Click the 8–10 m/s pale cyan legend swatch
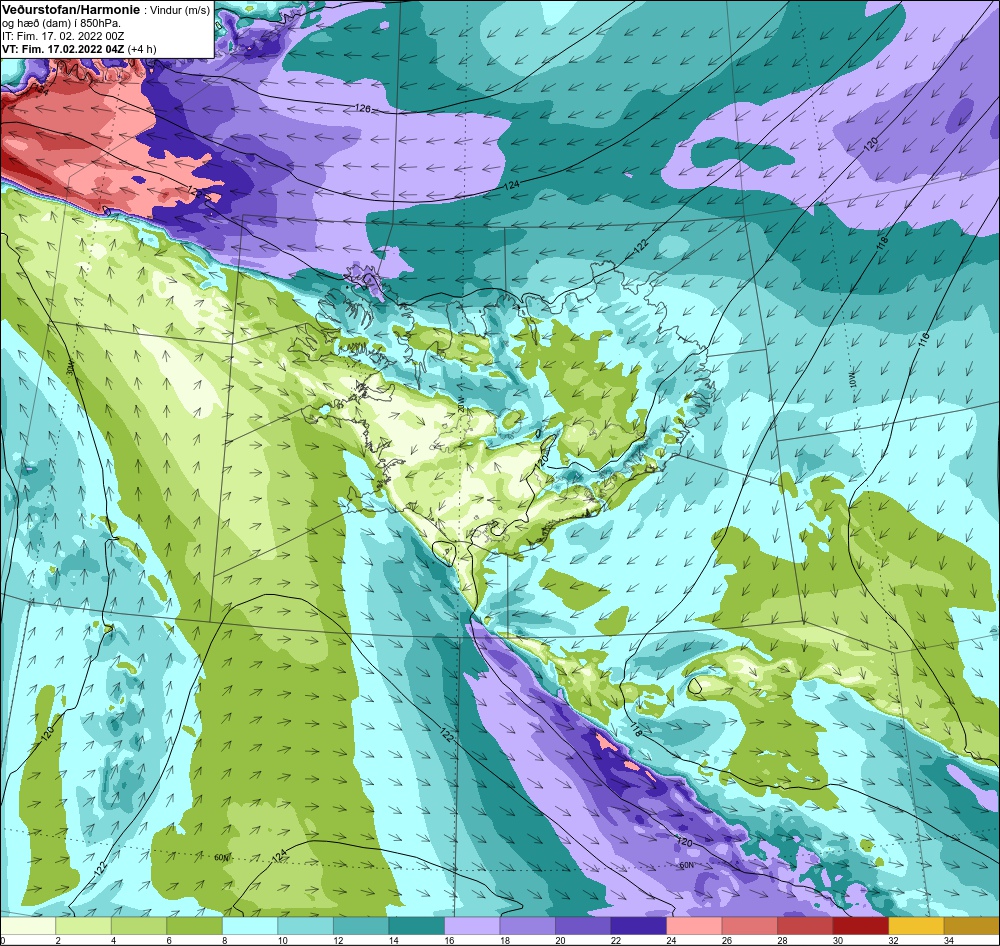The image size is (1000, 946). (250, 926)
